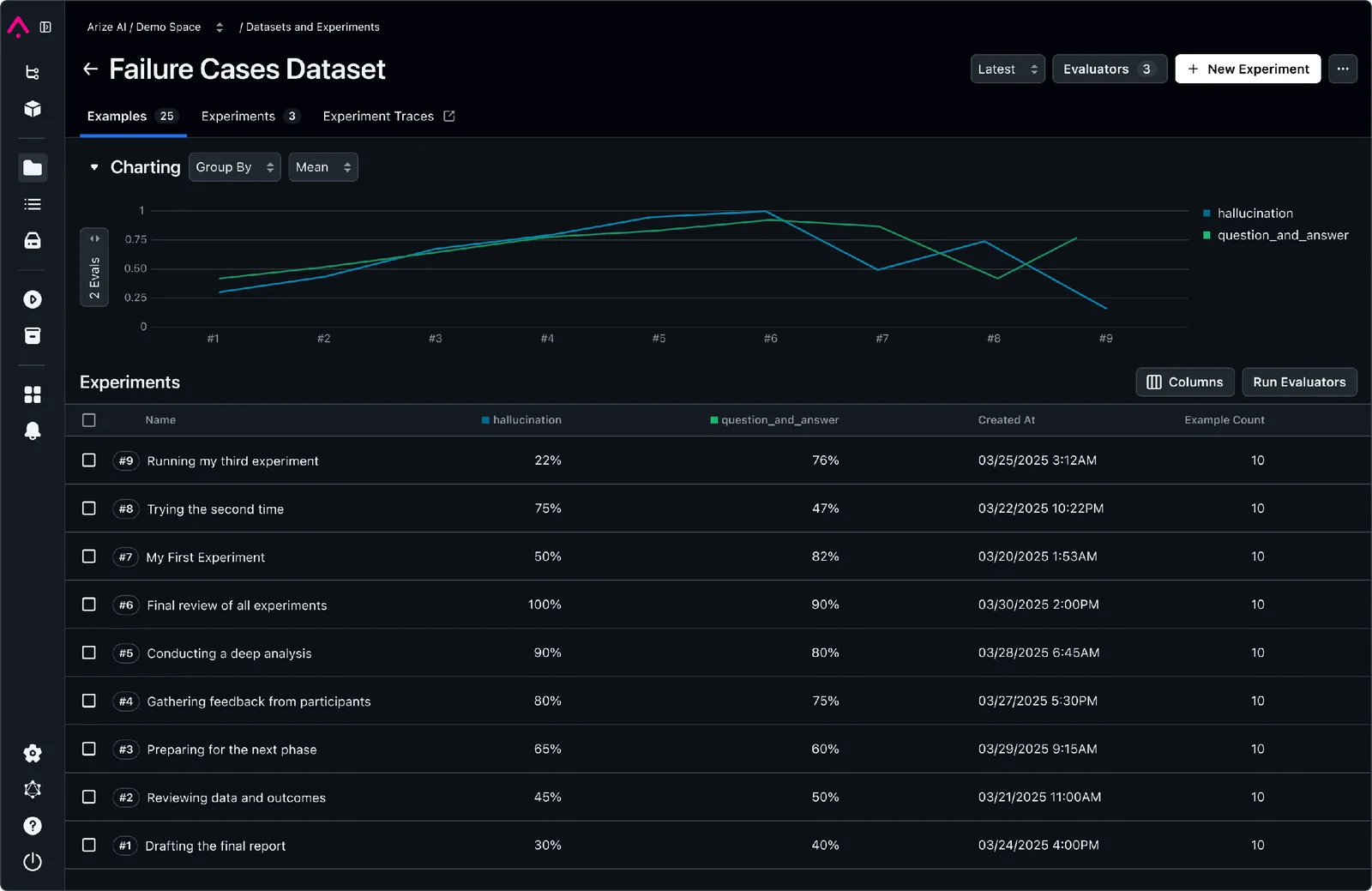Image resolution: width=1372 pixels, height=891 pixels.
Task: Open the Group By dropdown
Action: pos(234,166)
